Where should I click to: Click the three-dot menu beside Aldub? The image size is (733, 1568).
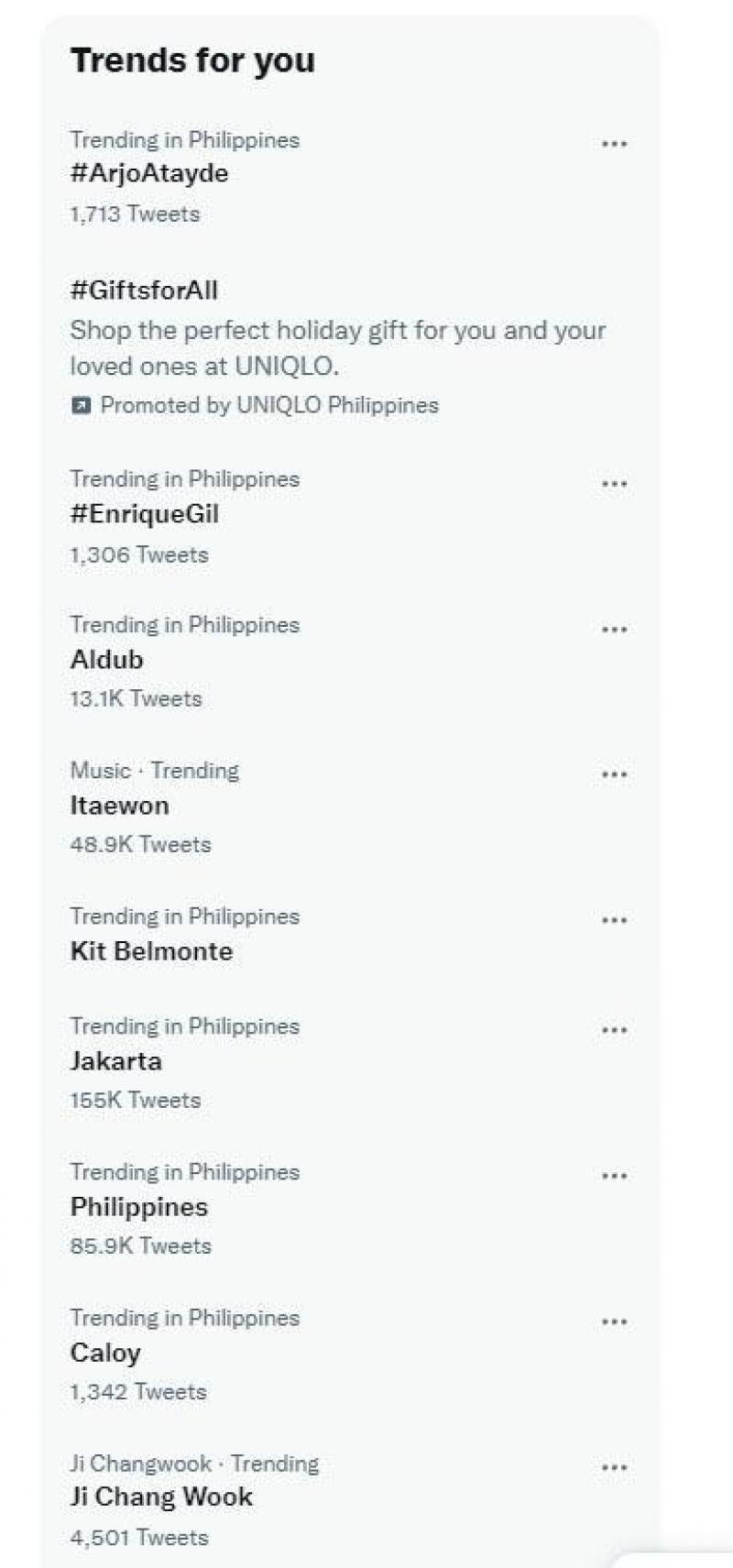click(x=614, y=630)
